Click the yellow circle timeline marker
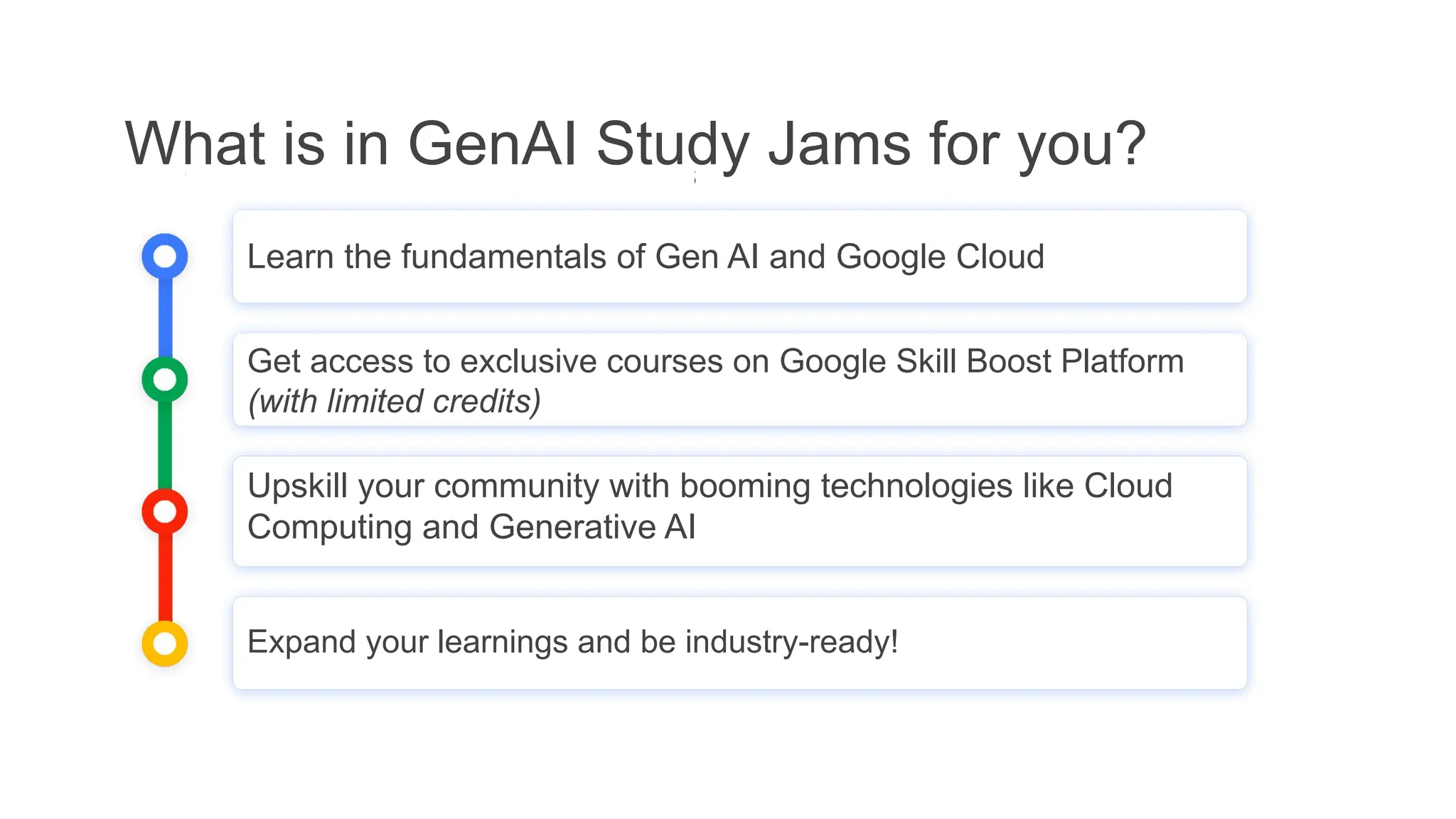The width and height of the screenshot is (1456, 819). point(164,643)
